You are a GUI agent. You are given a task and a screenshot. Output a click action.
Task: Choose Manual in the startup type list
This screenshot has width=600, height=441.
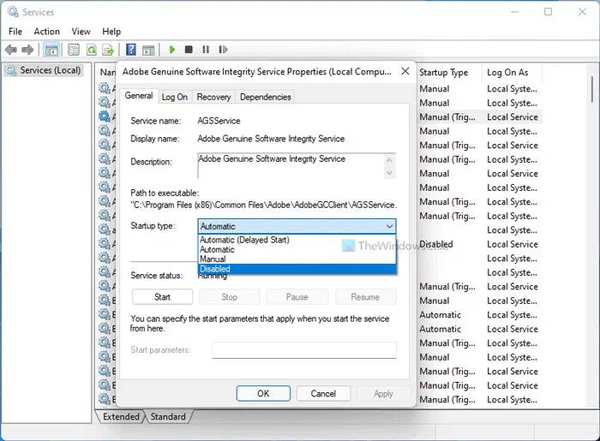(x=297, y=259)
